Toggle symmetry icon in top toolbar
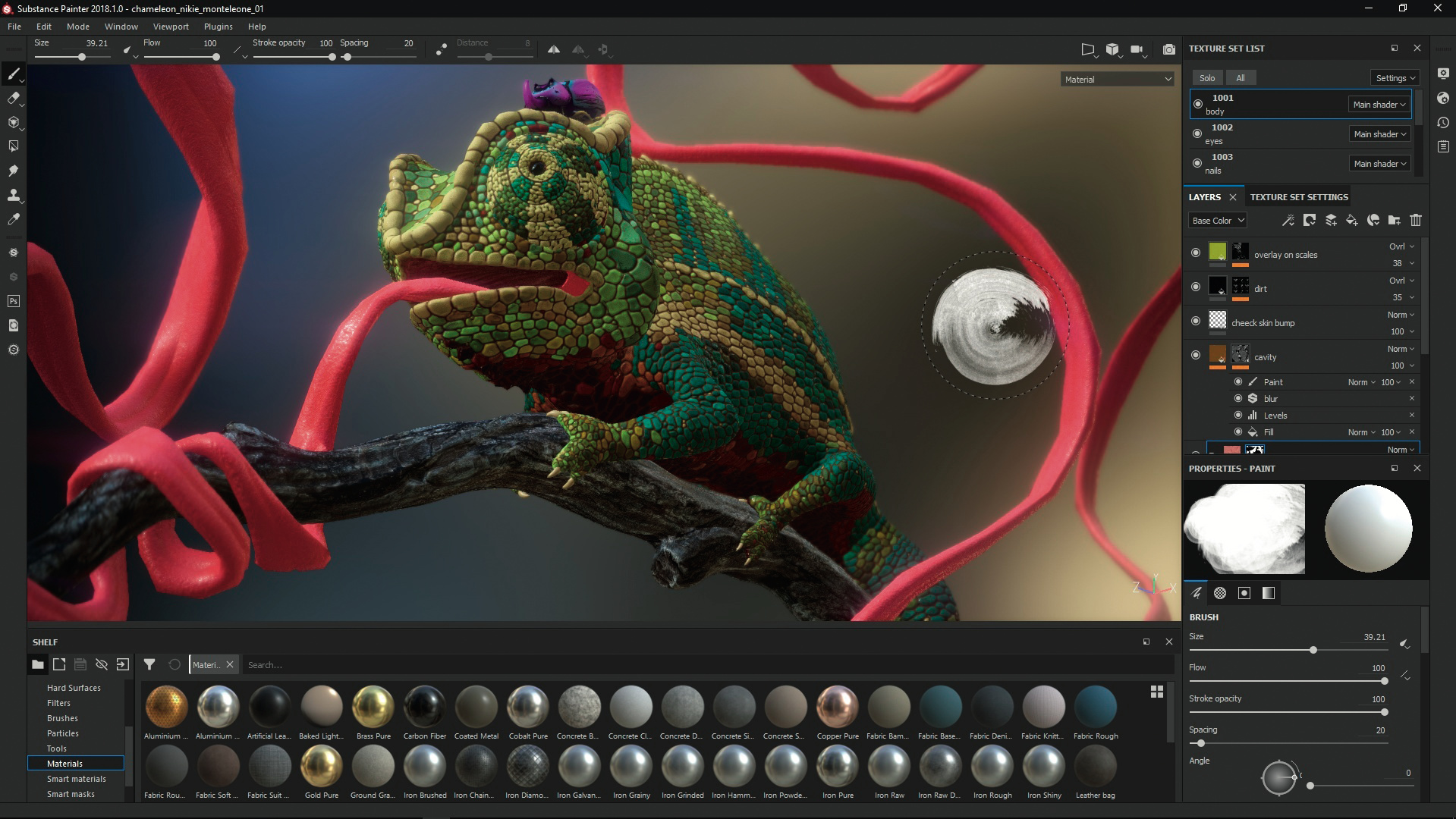Image resolution: width=1456 pixels, height=819 pixels. pyautogui.click(x=554, y=49)
